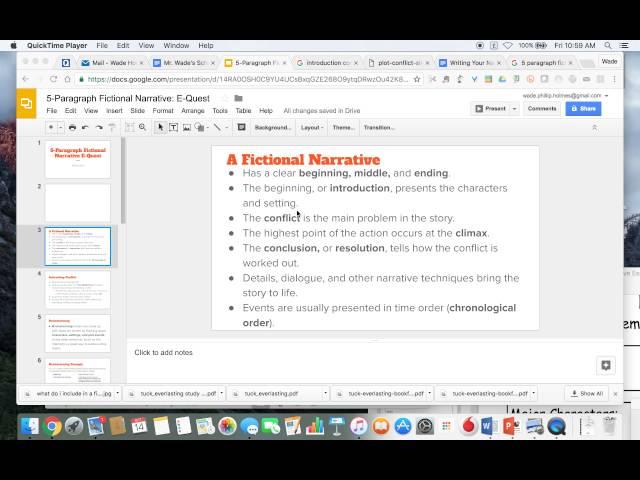Click the Spotlight search icon in menu bar
This screenshot has width=640, height=480.
point(608,45)
